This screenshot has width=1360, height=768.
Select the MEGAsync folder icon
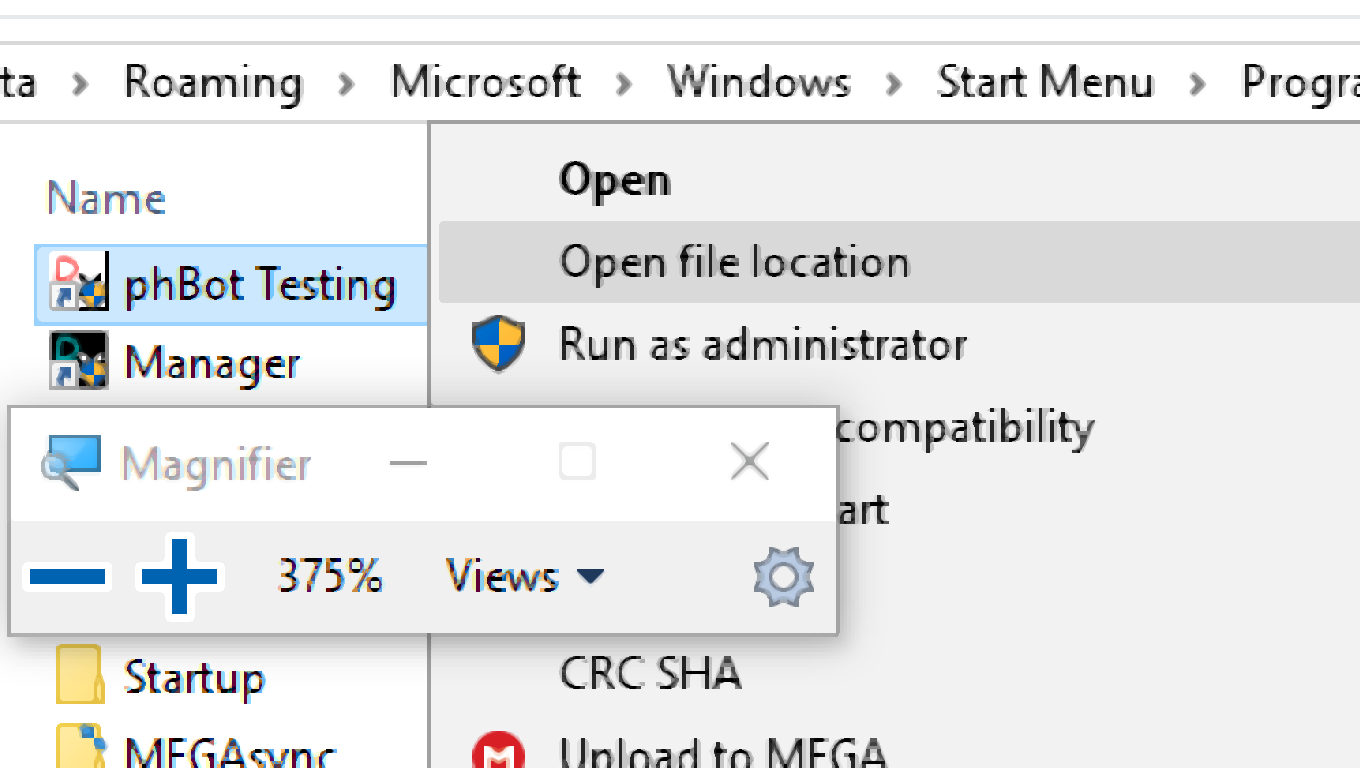pyautogui.click(x=80, y=748)
